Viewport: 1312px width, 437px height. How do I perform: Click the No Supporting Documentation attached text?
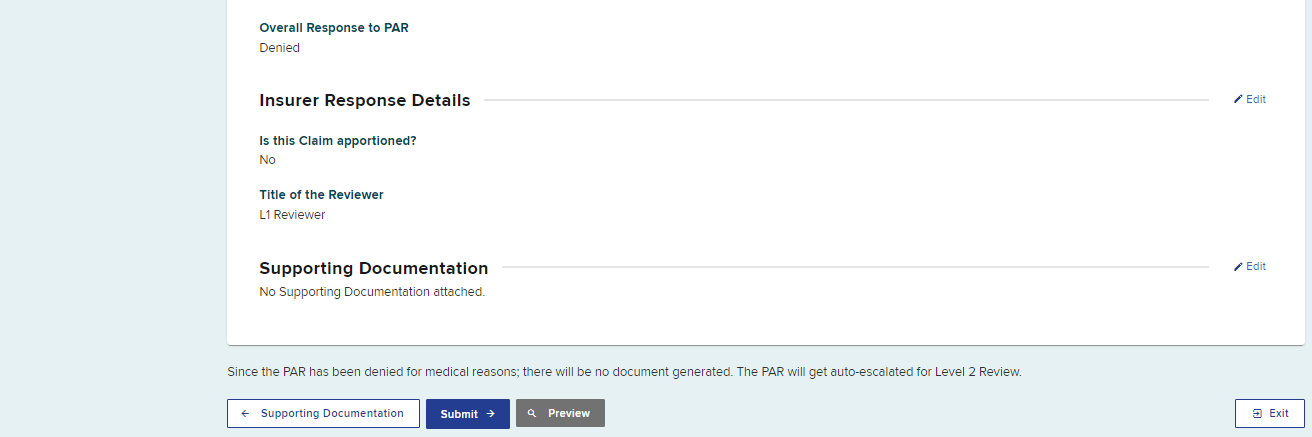[371, 292]
